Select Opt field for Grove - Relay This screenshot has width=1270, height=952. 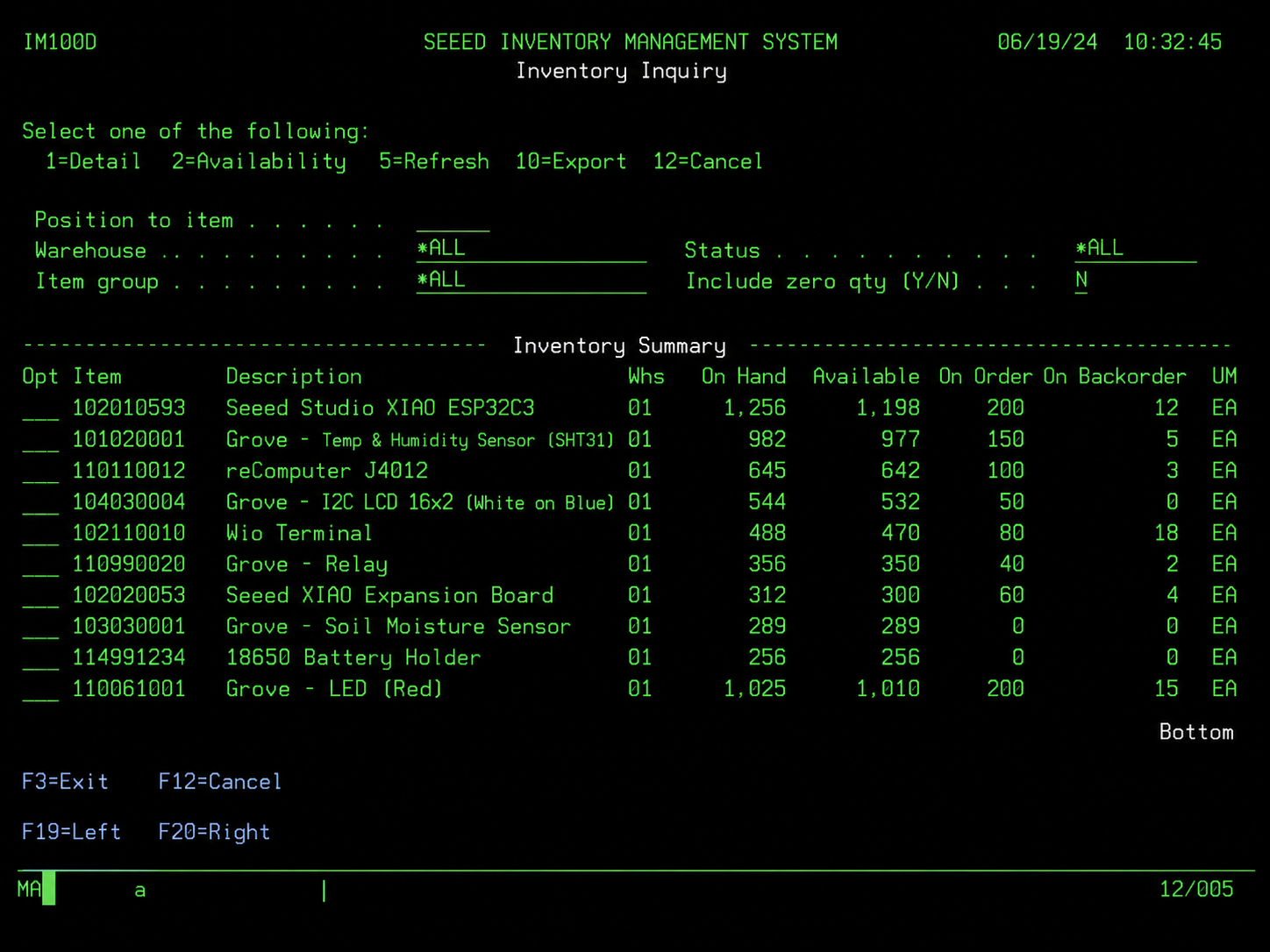[40, 565]
